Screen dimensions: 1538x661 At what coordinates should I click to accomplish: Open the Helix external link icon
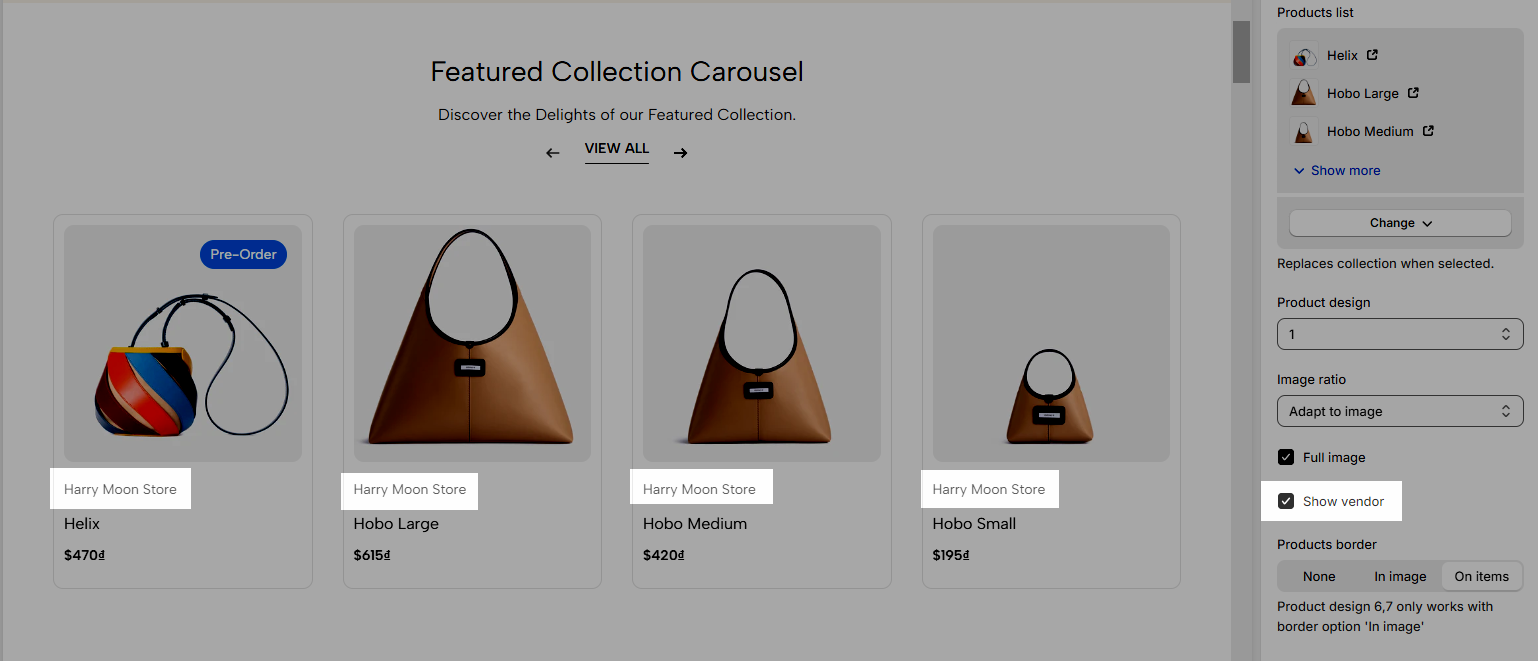point(1372,55)
